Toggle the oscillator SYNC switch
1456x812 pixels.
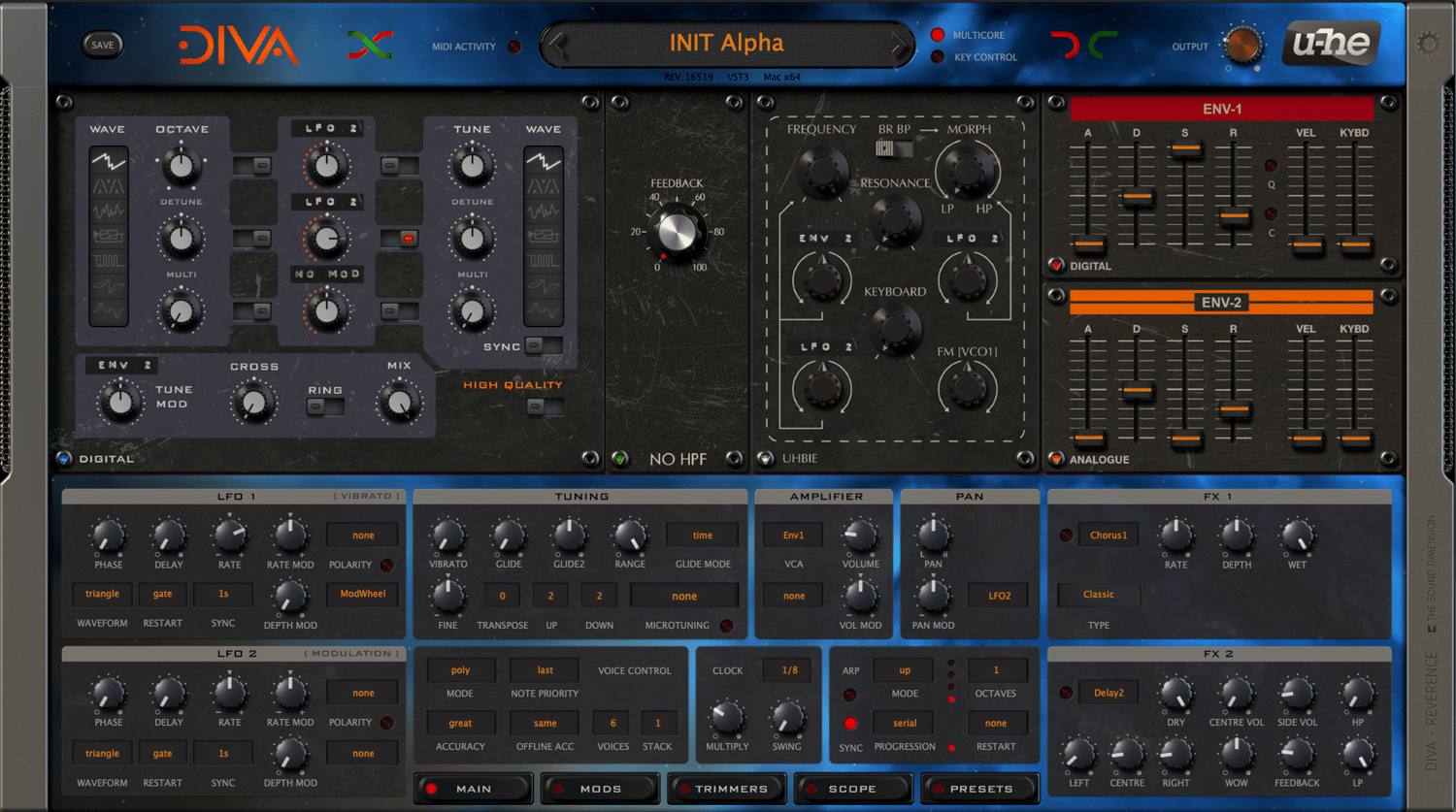pyautogui.click(x=544, y=346)
